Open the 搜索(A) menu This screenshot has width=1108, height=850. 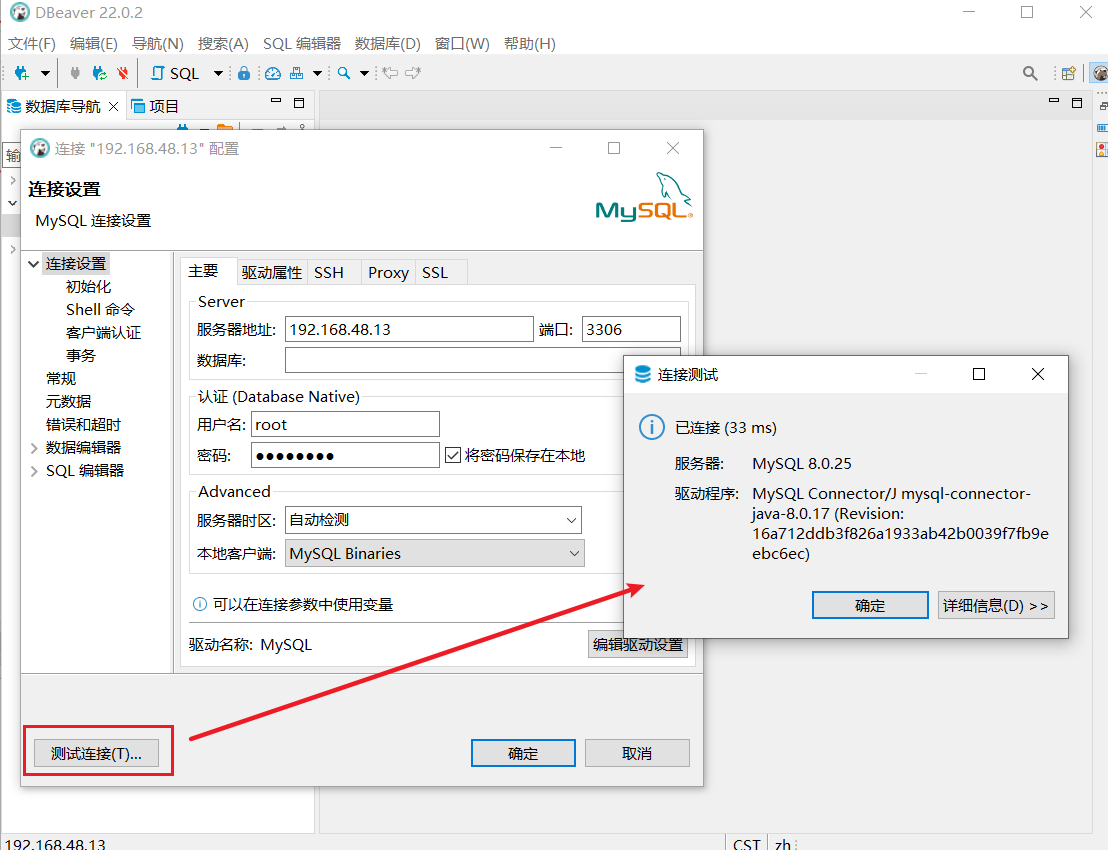coord(223,44)
